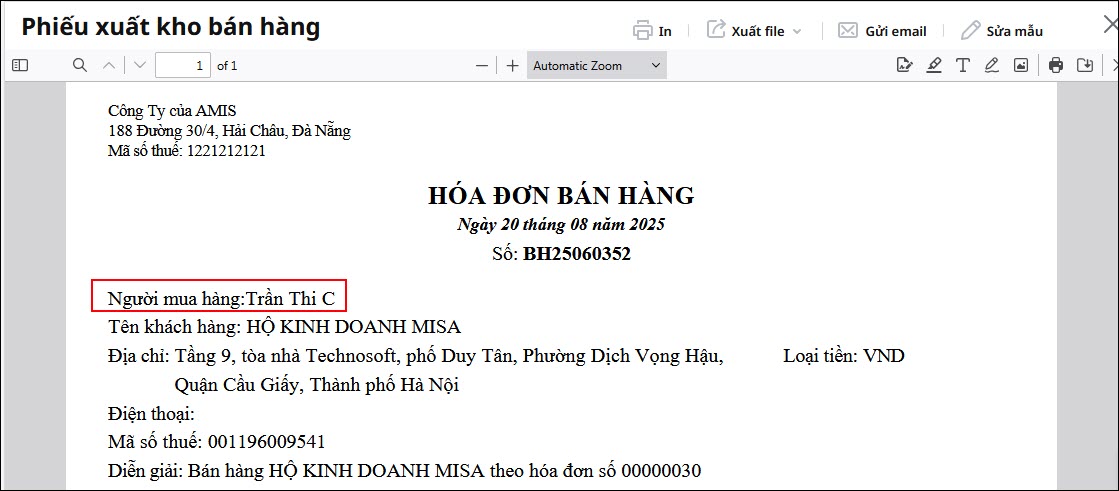1119x491 pixels.
Task: Click invoice number BH25060352
Action: (x=577, y=254)
